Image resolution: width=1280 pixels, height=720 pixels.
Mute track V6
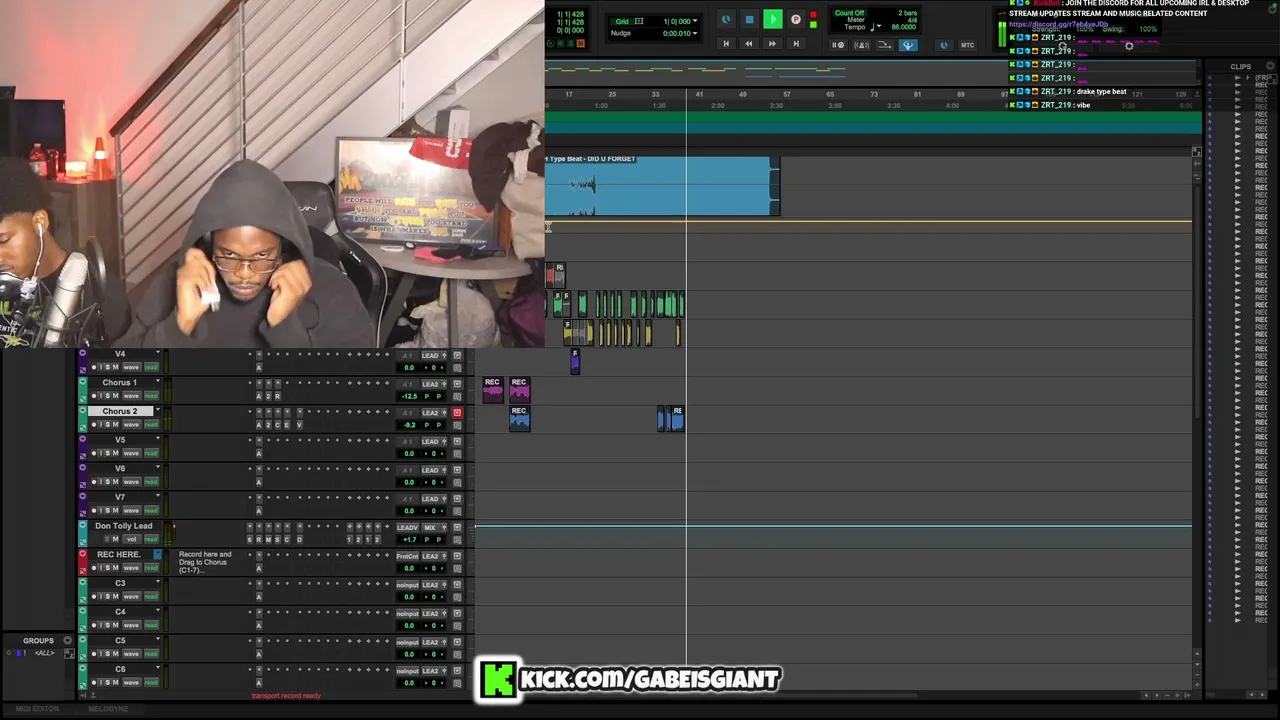click(115, 482)
